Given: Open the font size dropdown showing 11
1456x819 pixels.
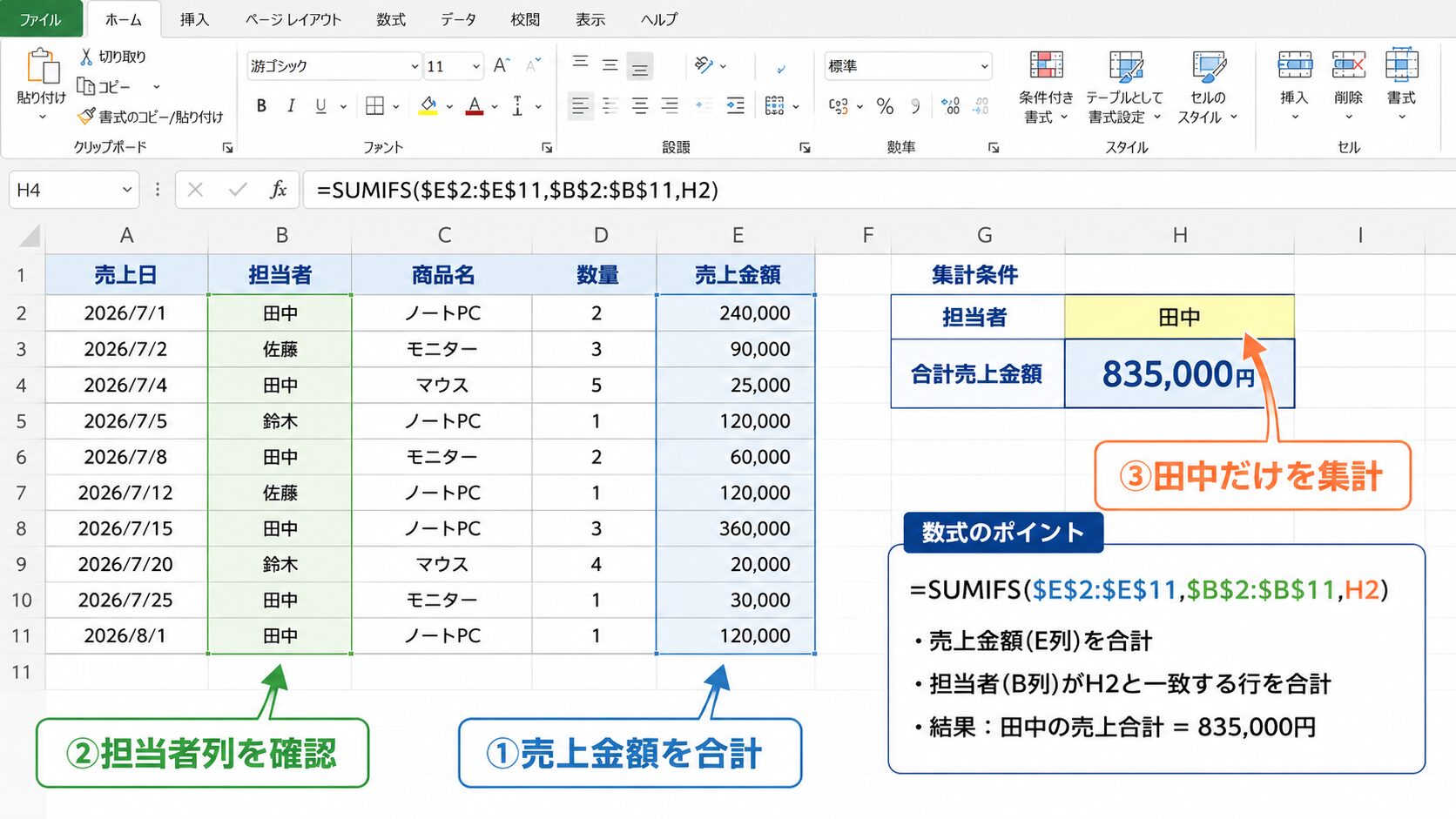Looking at the screenshot, I should coord(475,66).
